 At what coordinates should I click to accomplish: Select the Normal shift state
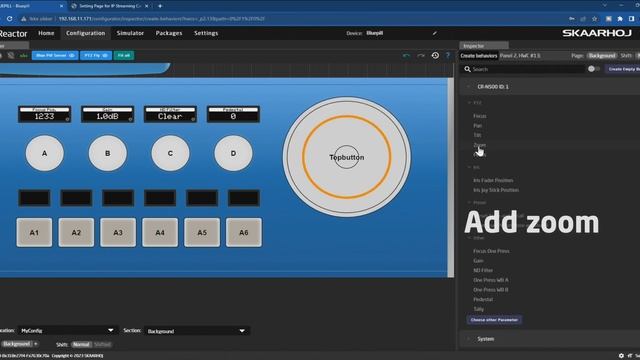[81, 344]
